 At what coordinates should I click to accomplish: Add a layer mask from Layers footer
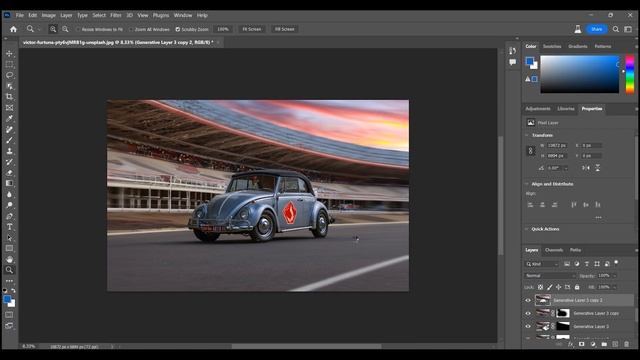pos(582,344)
